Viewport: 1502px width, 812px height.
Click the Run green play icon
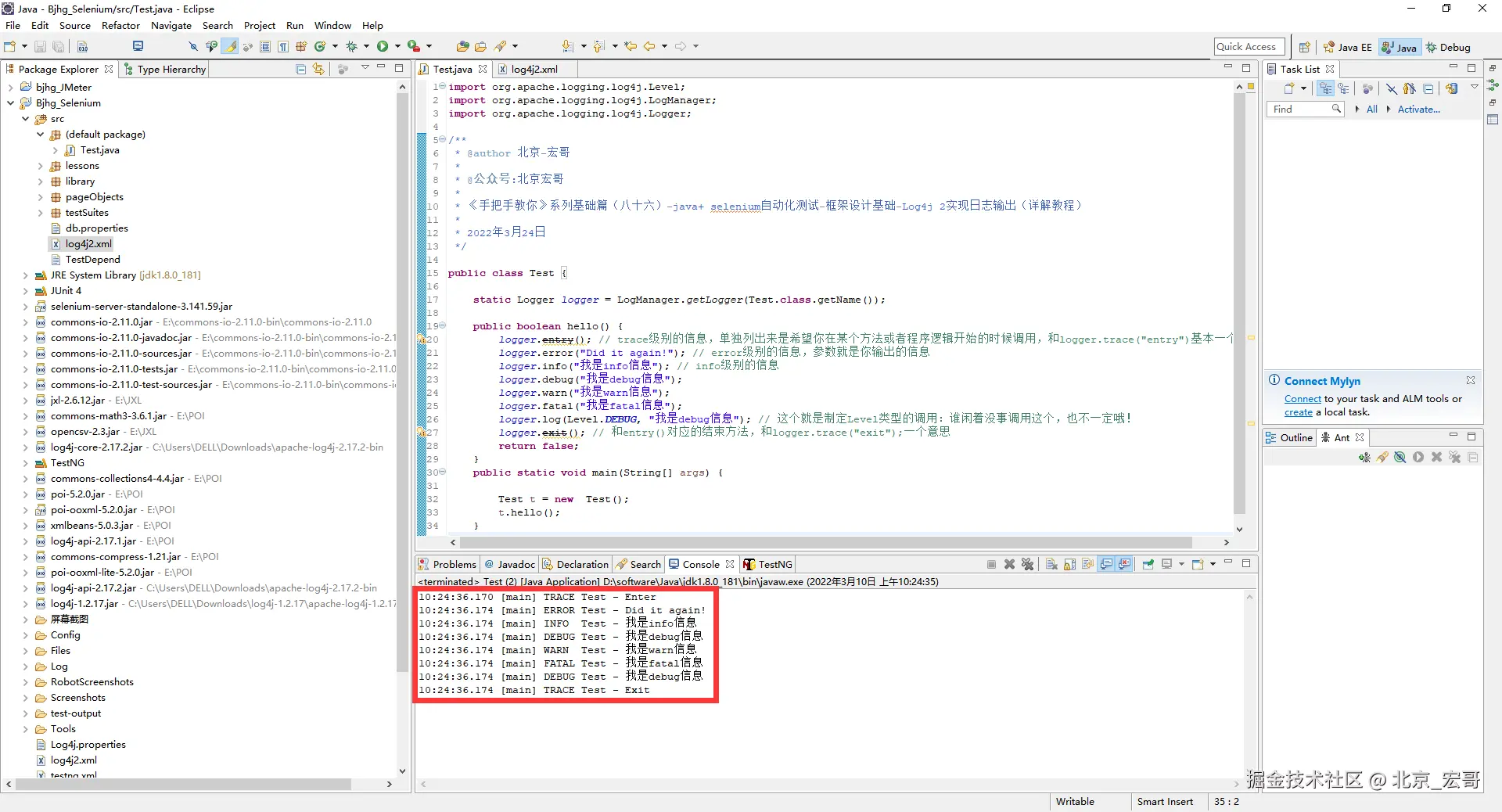383,46
